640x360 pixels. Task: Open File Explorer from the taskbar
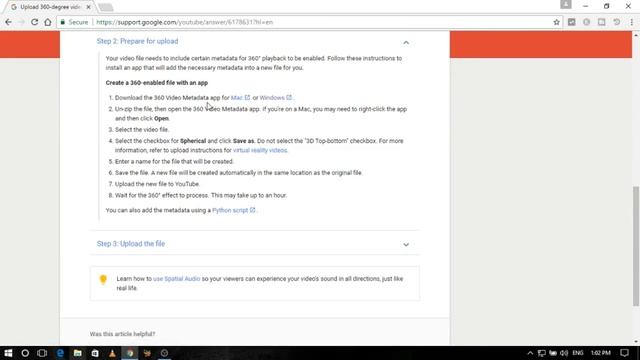78,353
